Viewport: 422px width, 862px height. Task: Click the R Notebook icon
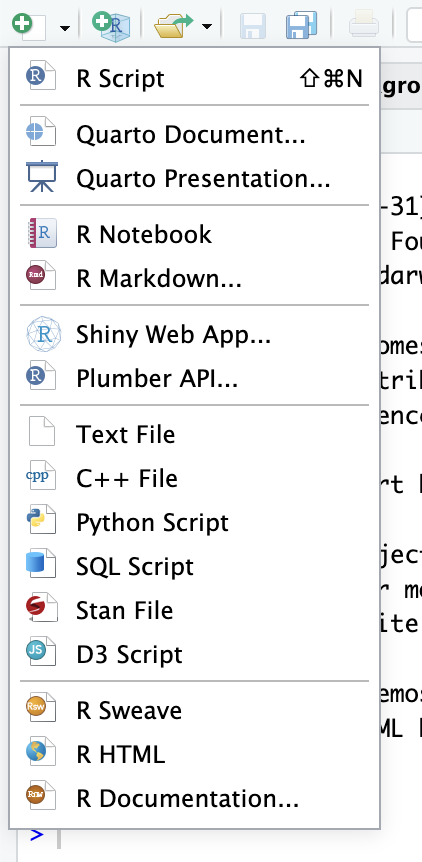point(42,233)
